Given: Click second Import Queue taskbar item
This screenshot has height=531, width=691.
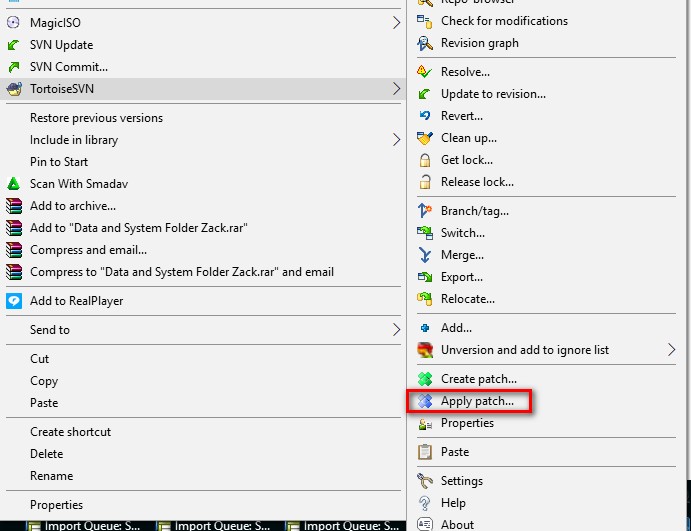Looking at the screenshot, I should click(213, 526).
